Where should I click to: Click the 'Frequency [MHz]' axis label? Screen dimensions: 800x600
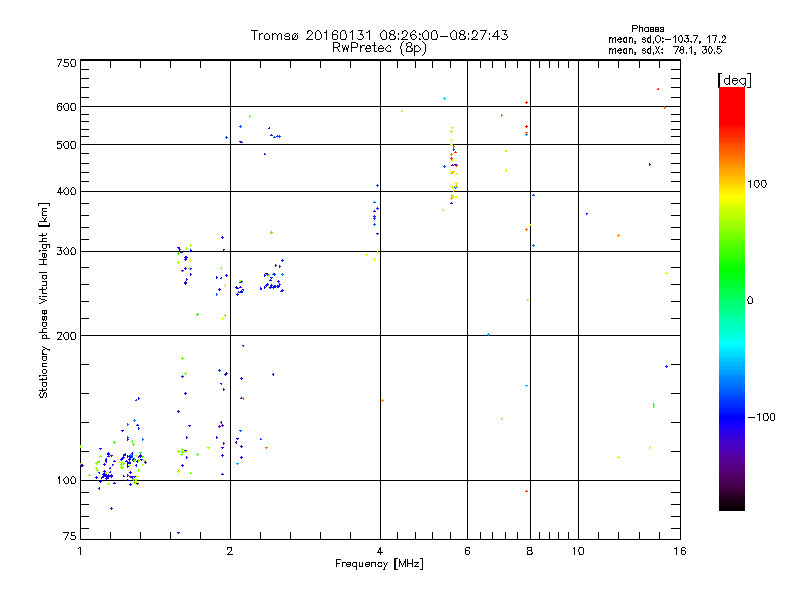coord(380,564)
